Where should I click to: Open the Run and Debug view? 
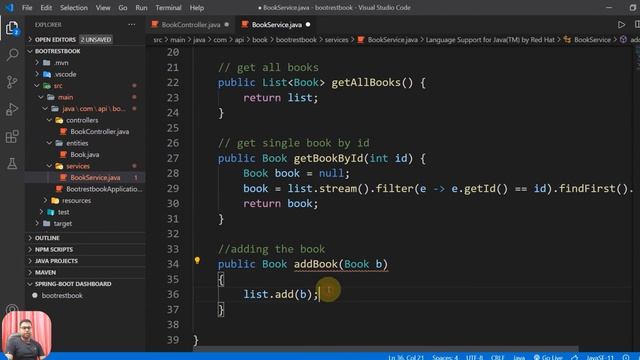pos(12,109)
